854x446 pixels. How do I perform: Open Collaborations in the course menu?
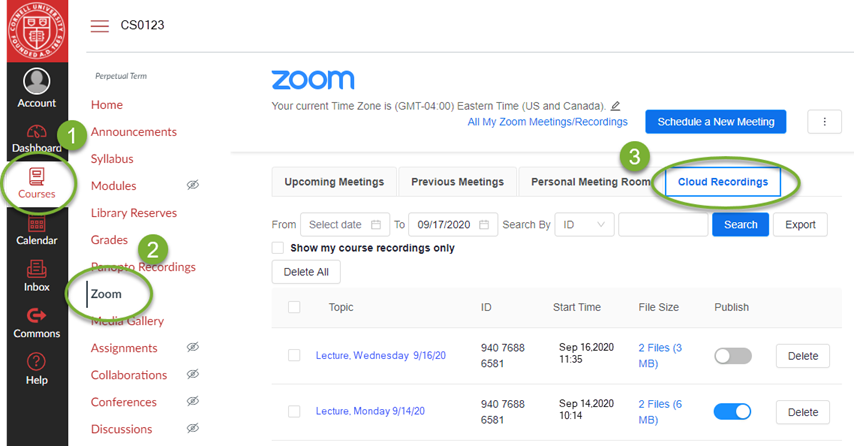coord(129,375)
